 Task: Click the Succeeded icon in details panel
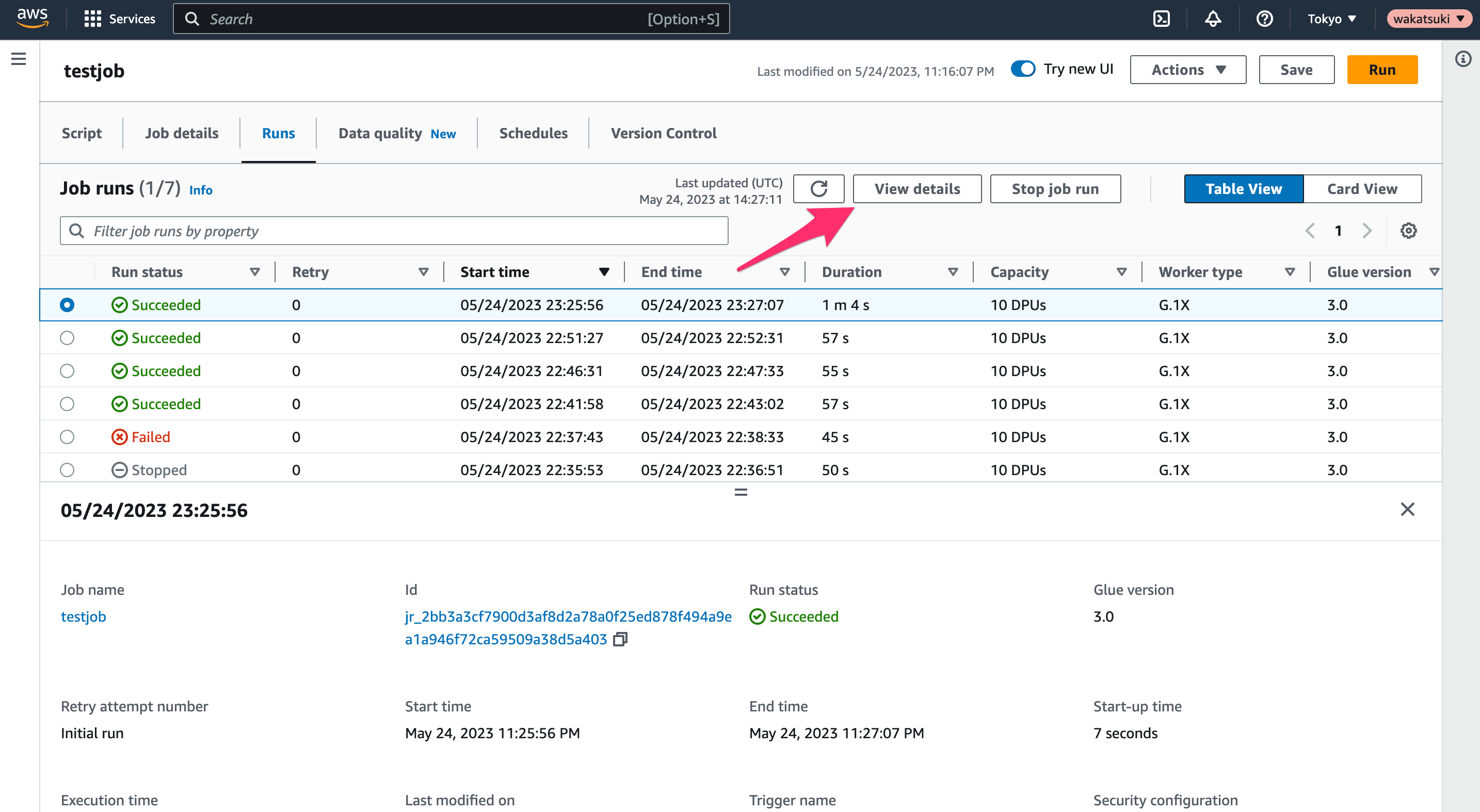[757, 616]
